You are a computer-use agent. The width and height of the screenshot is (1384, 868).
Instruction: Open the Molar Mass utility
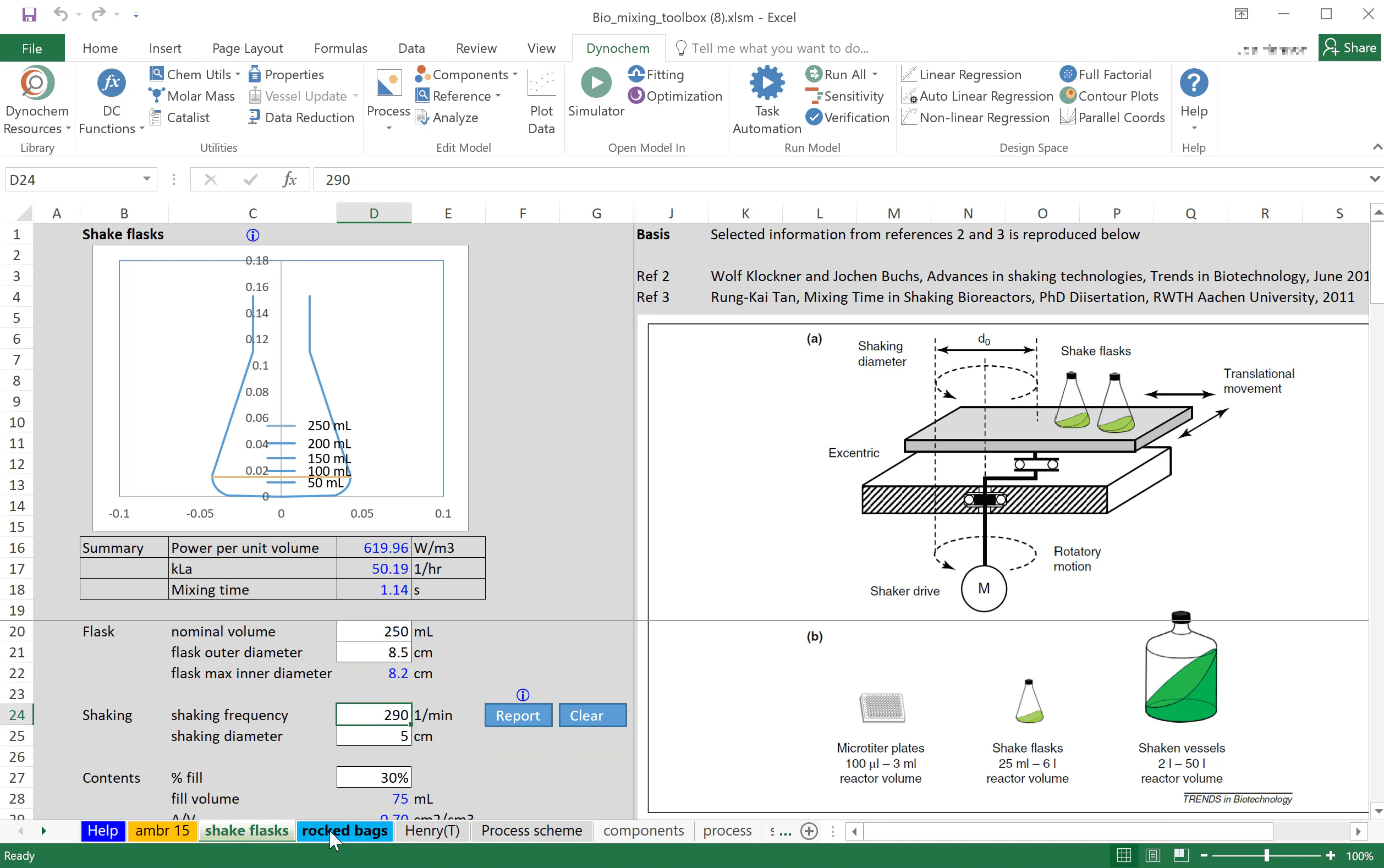coord(192,96)
